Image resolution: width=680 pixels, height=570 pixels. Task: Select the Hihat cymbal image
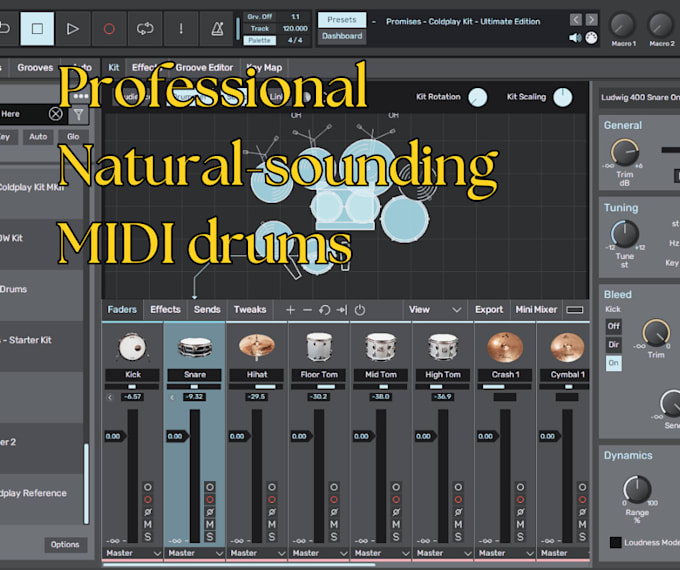(257, 347)
